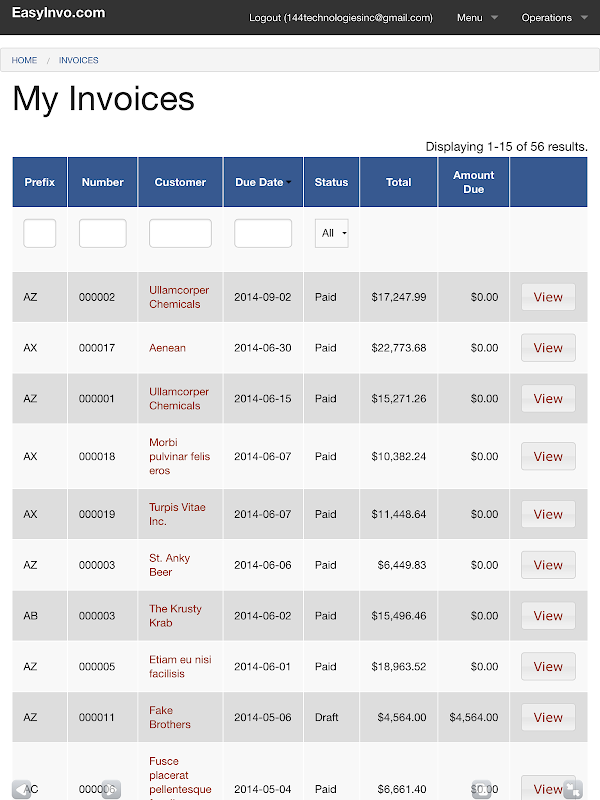Sort the table by Customer column header
The image size is (600, 800).
pyautogui.click(x=180, y=182)
